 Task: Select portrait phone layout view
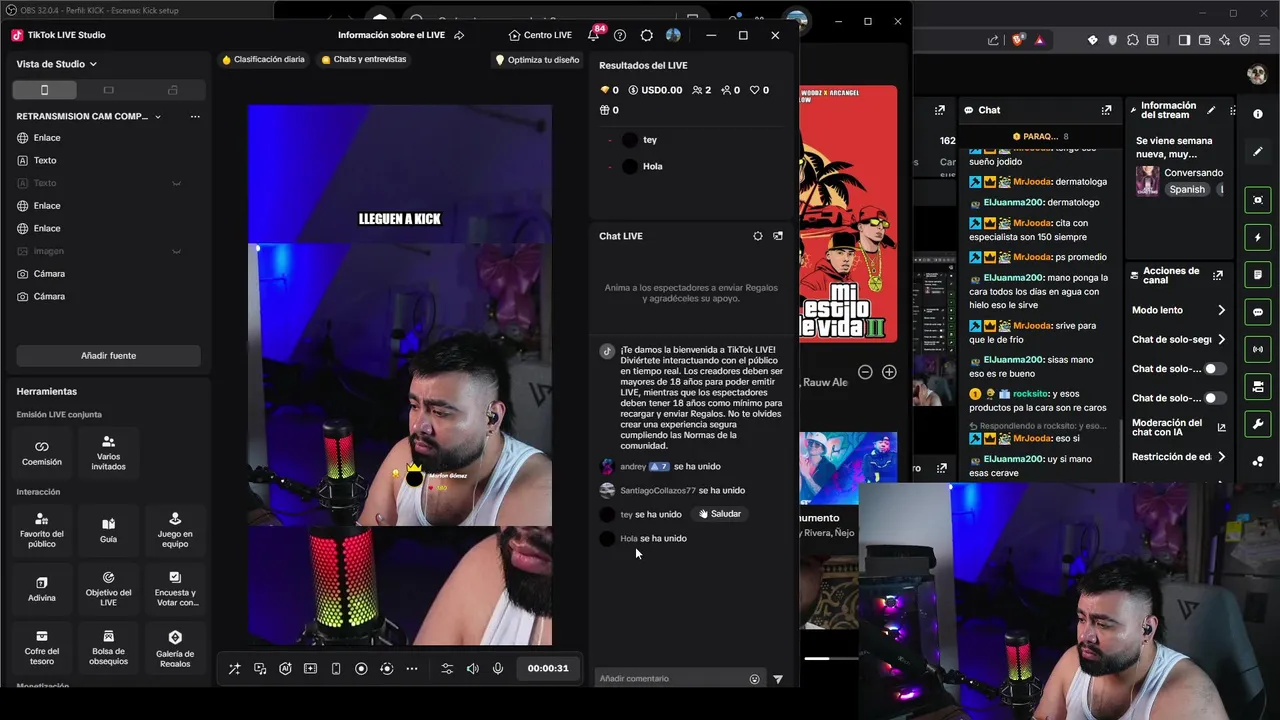pos(44,90)
